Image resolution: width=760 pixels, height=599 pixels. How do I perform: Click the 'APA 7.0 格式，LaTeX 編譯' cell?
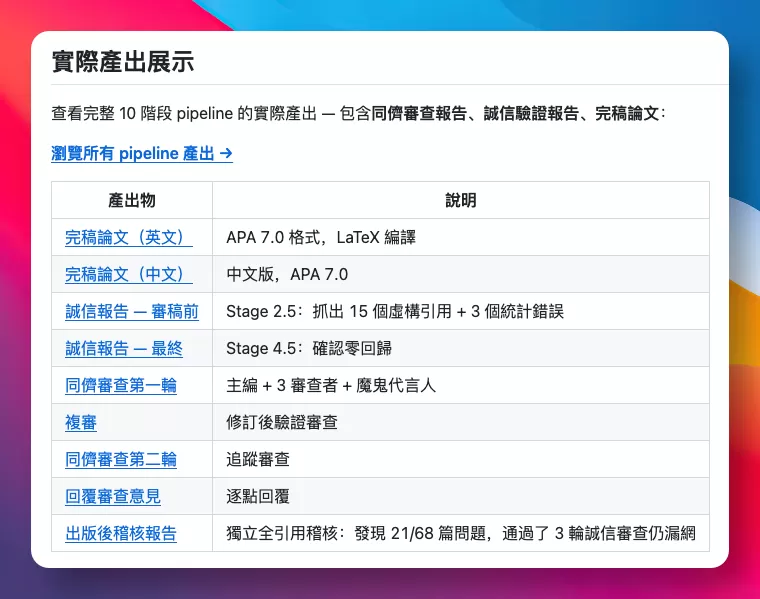[x=461, y=237]
